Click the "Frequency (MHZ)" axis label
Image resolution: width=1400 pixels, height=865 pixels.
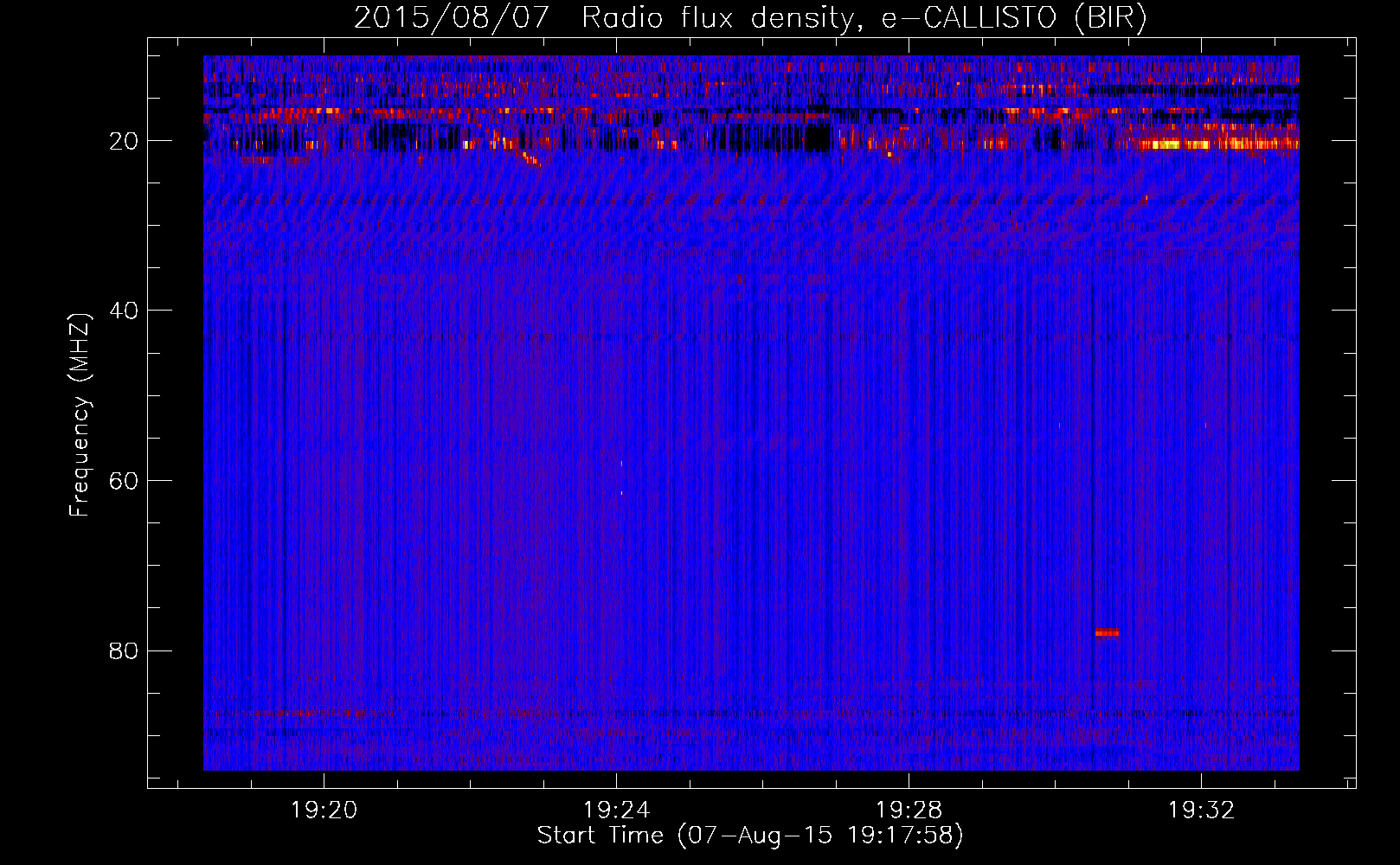point(80,415)
